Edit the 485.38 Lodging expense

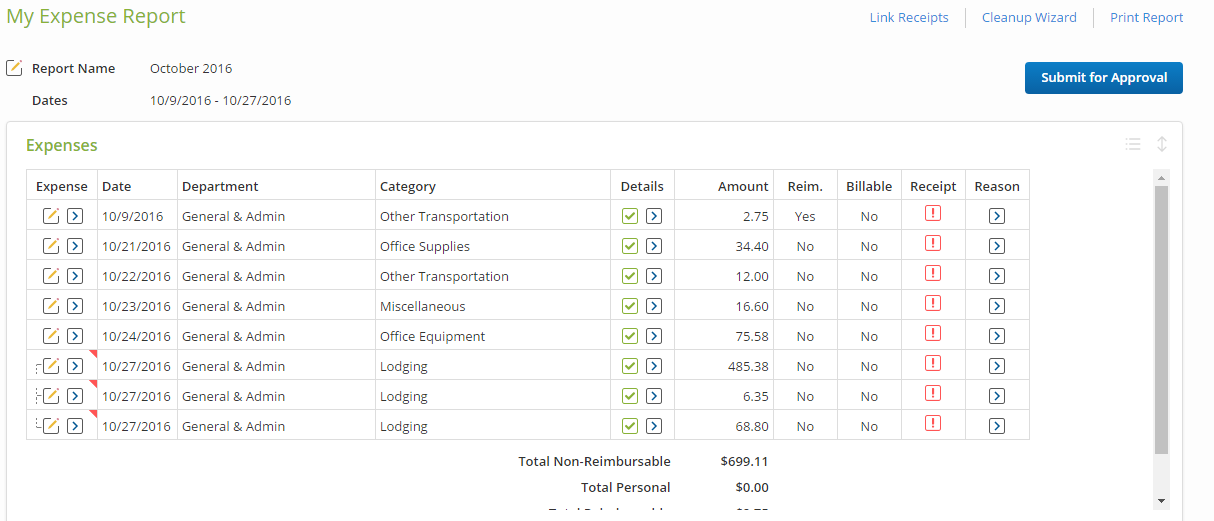(x=51, y=366)
